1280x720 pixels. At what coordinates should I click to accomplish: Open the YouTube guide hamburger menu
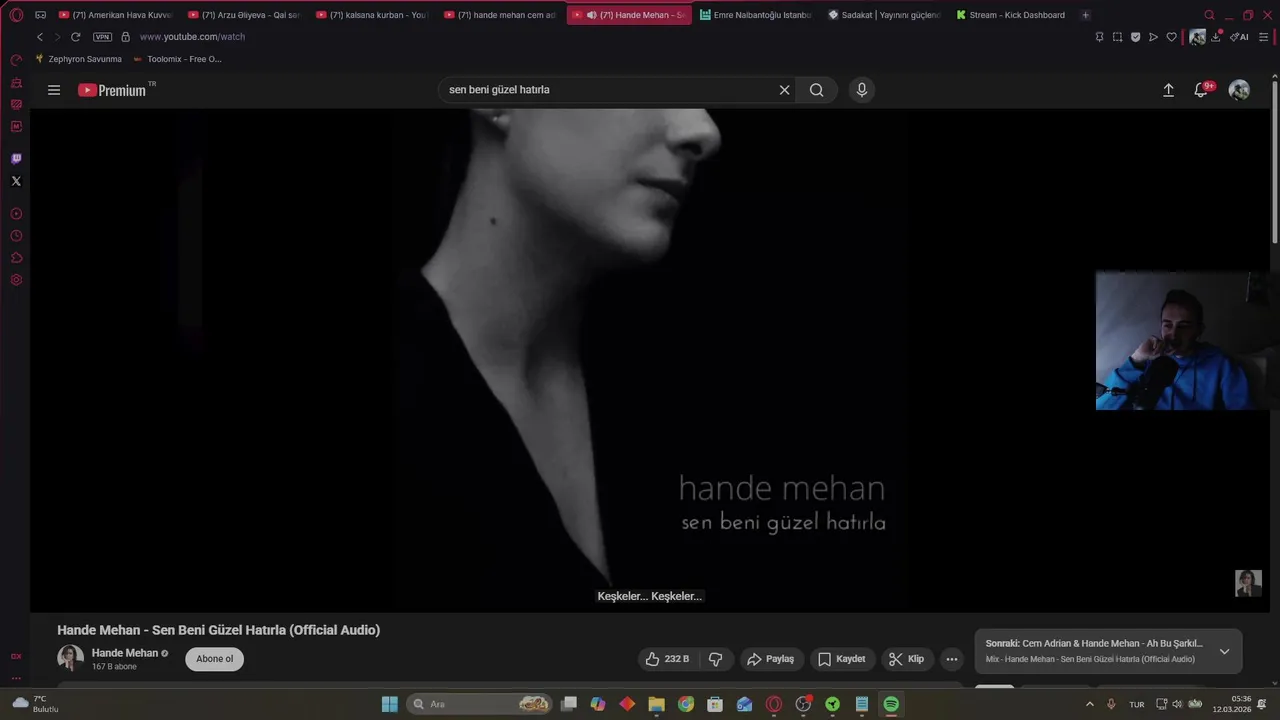tap(54, 90)
